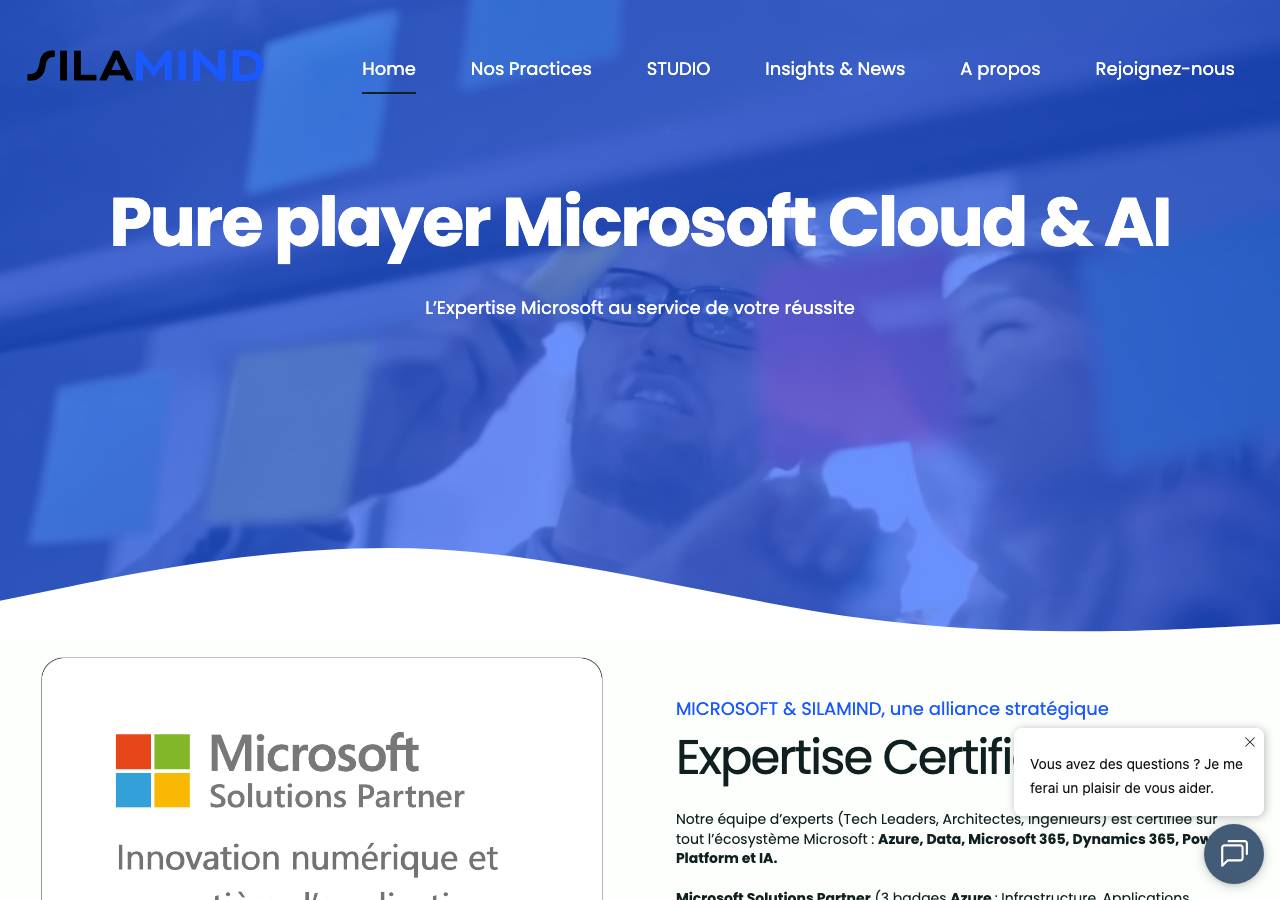Viewport: 1280px width, 900px height.
Task: Open Insights & News menu
Action: click(x=835, y=69)
